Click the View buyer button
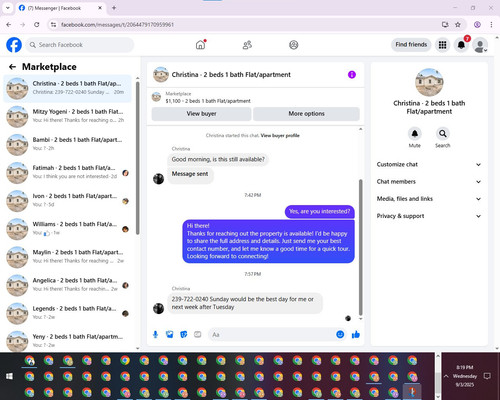 point(201,114)
